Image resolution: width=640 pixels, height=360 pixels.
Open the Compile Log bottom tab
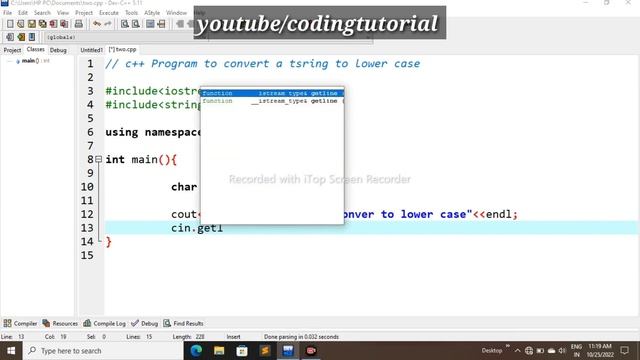coord(104,323)
